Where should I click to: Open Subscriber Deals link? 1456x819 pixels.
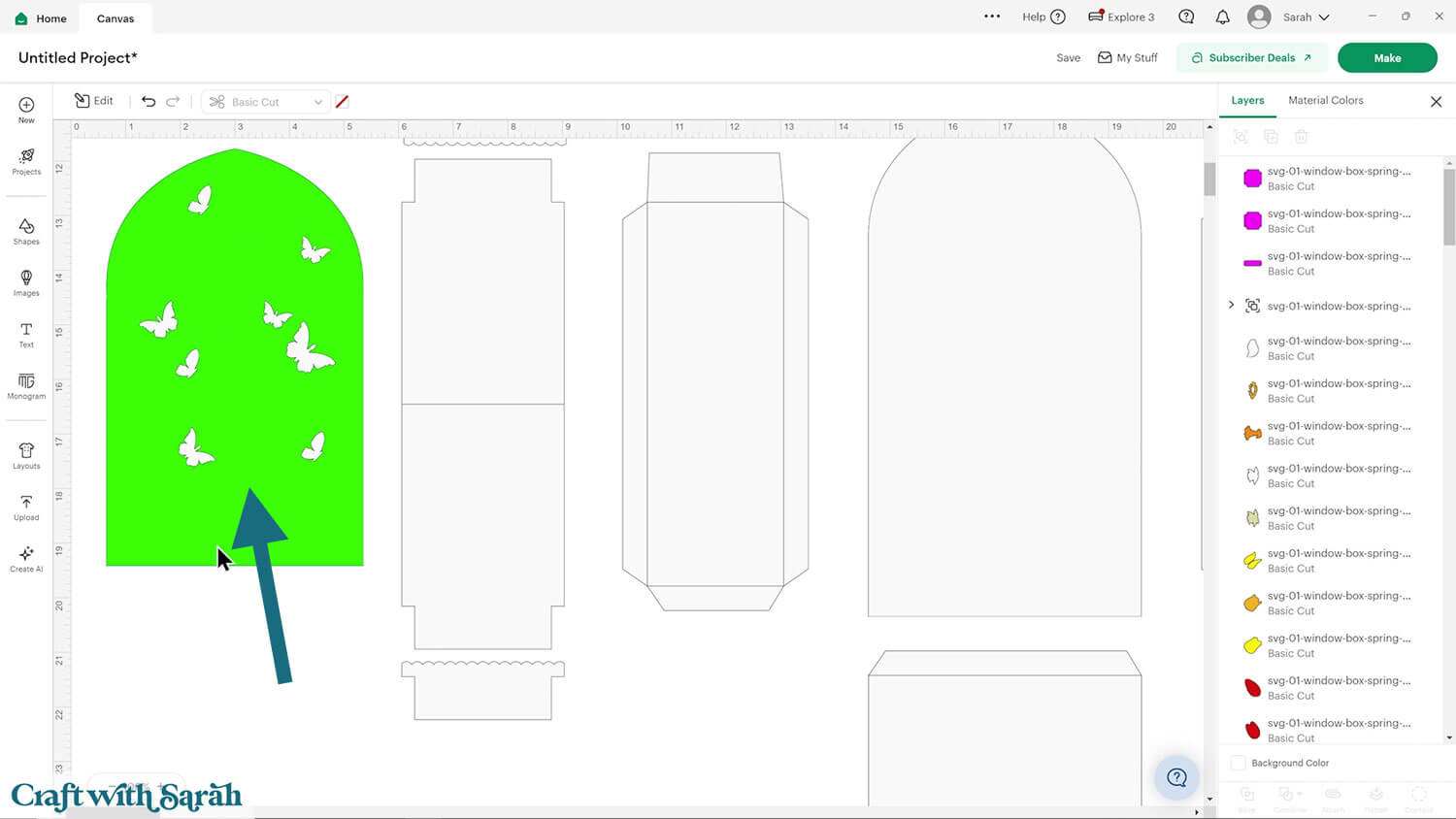click(1251, 58)
